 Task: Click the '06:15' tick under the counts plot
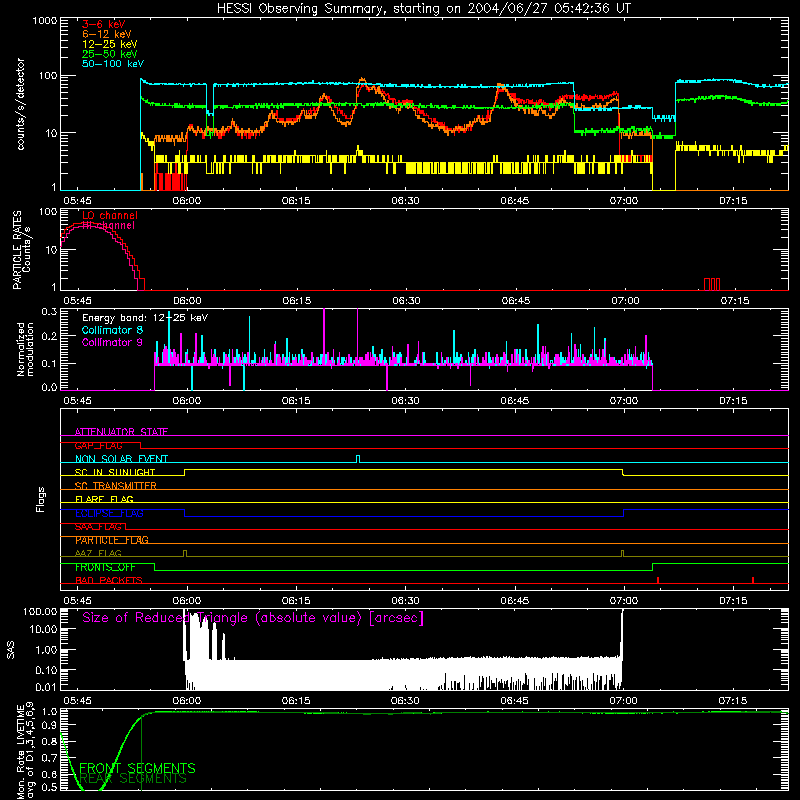[296, 201]
